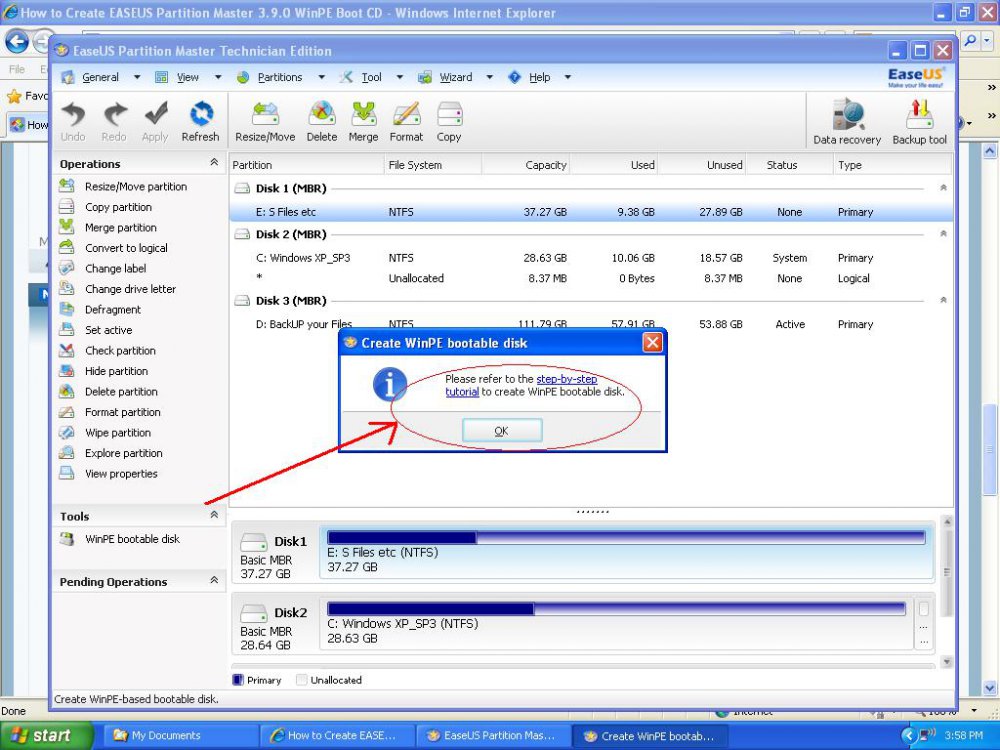Viewport: 1000px width, 750px height.
Task: Sort by Capacity column header
Action: pos(526,165)
